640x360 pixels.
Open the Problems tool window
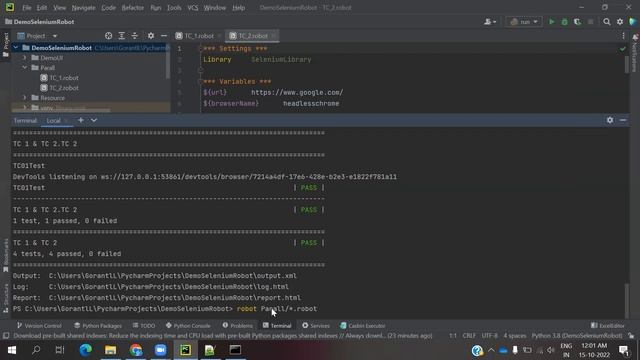(x=238, y=326)
